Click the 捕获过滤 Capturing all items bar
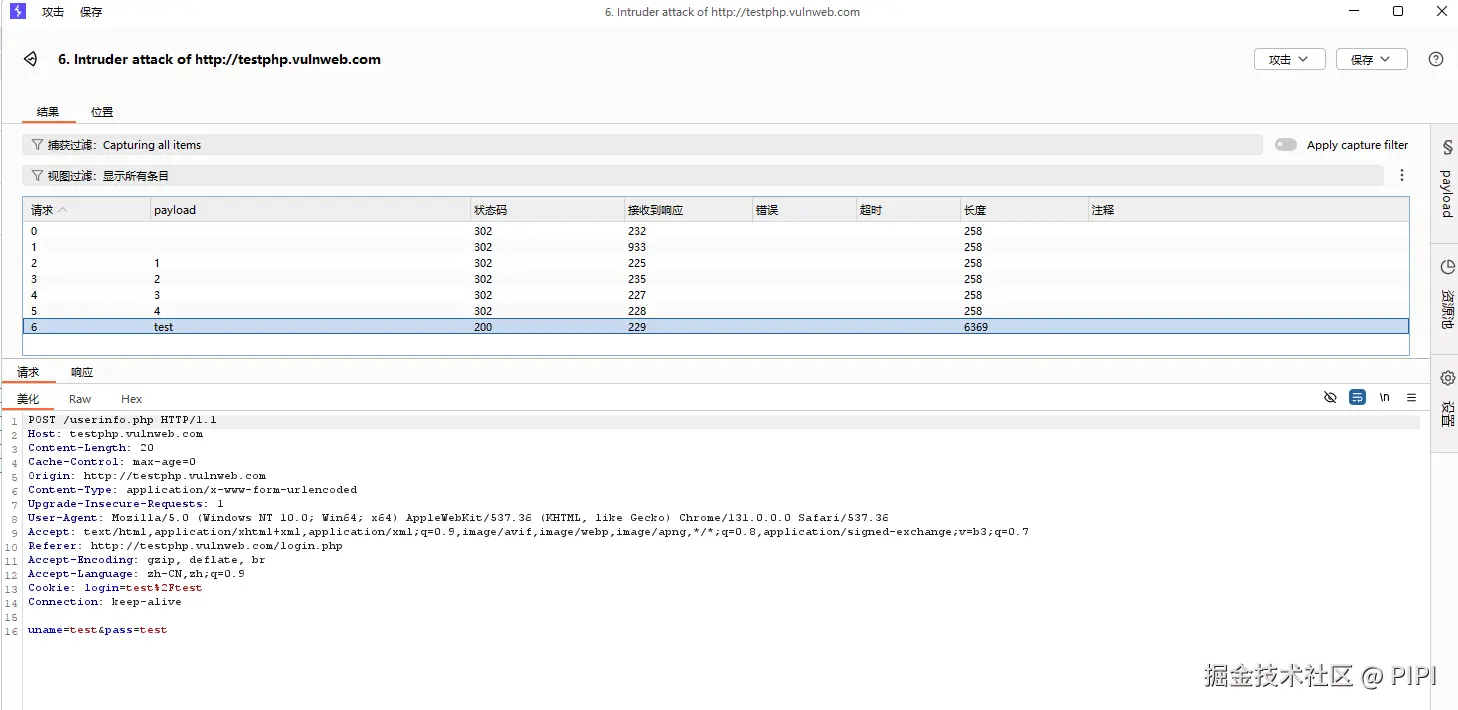 click(x=642, y=145)
